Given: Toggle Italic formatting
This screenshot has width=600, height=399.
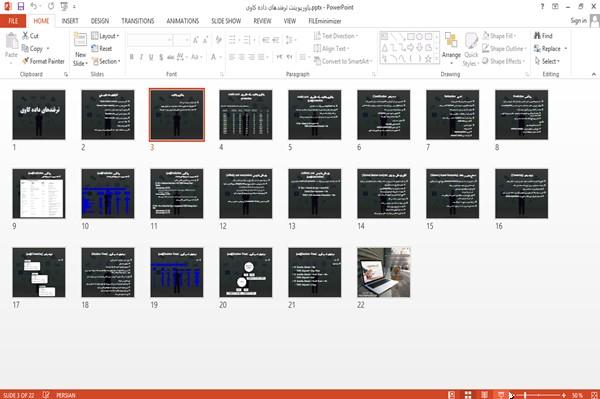Looking at the screenshot, I should click(142, 57).
